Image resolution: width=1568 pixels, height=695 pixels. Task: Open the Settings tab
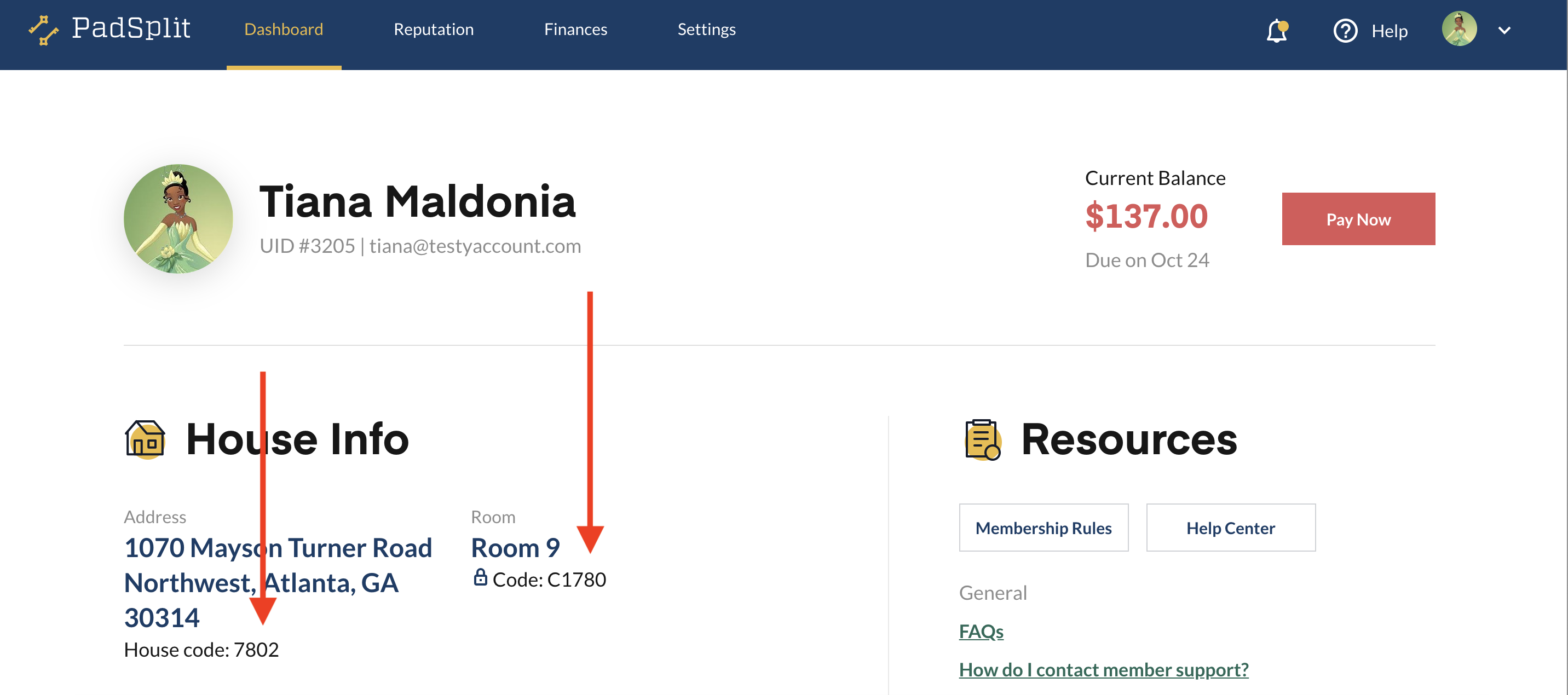pos(706,29)
